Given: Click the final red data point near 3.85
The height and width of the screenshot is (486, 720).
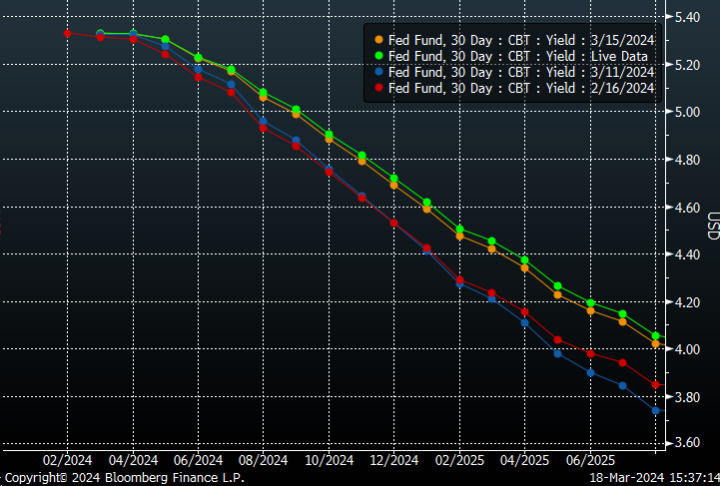Looking at the screenshot, I should coord(656,384).
